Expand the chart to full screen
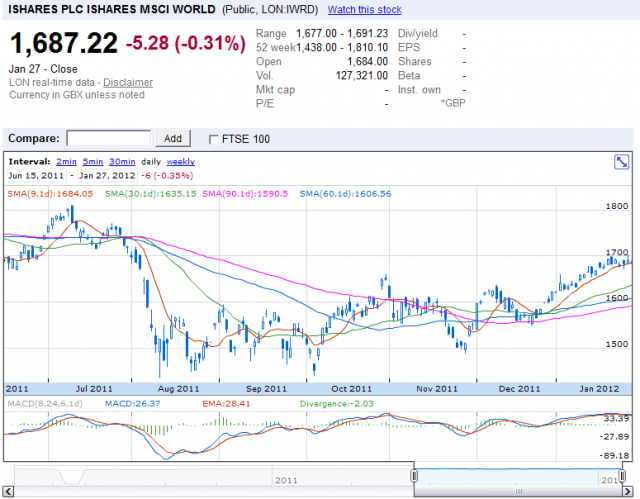This screenshot has height=499, width=640. tap(621, 162)
